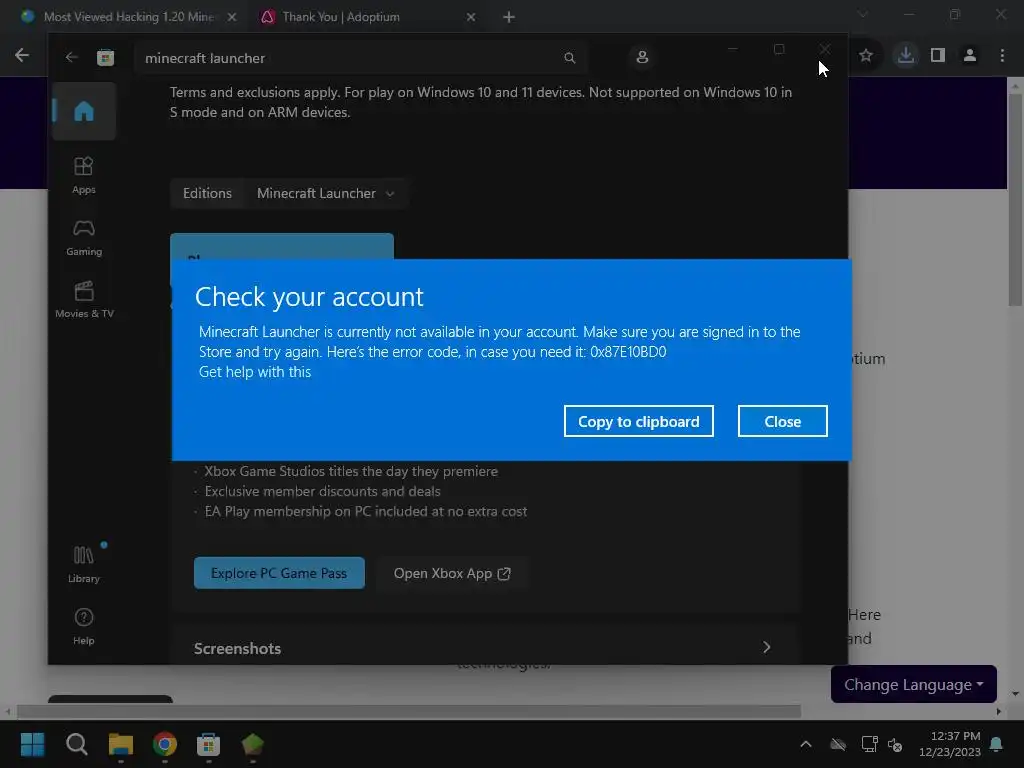Click the network display tray icon

click(869, 744)
